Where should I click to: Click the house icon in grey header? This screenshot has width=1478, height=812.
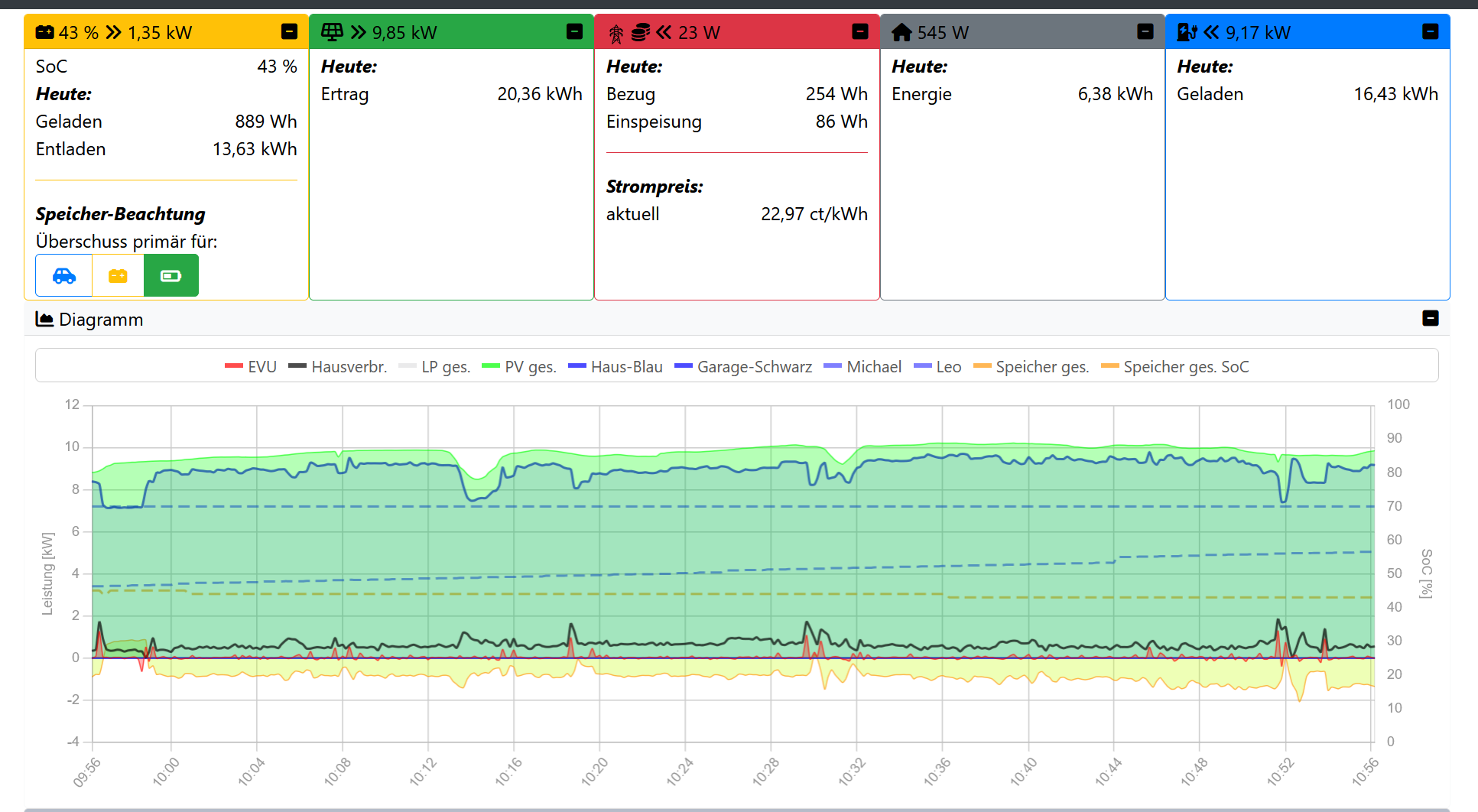click(901, 32)
